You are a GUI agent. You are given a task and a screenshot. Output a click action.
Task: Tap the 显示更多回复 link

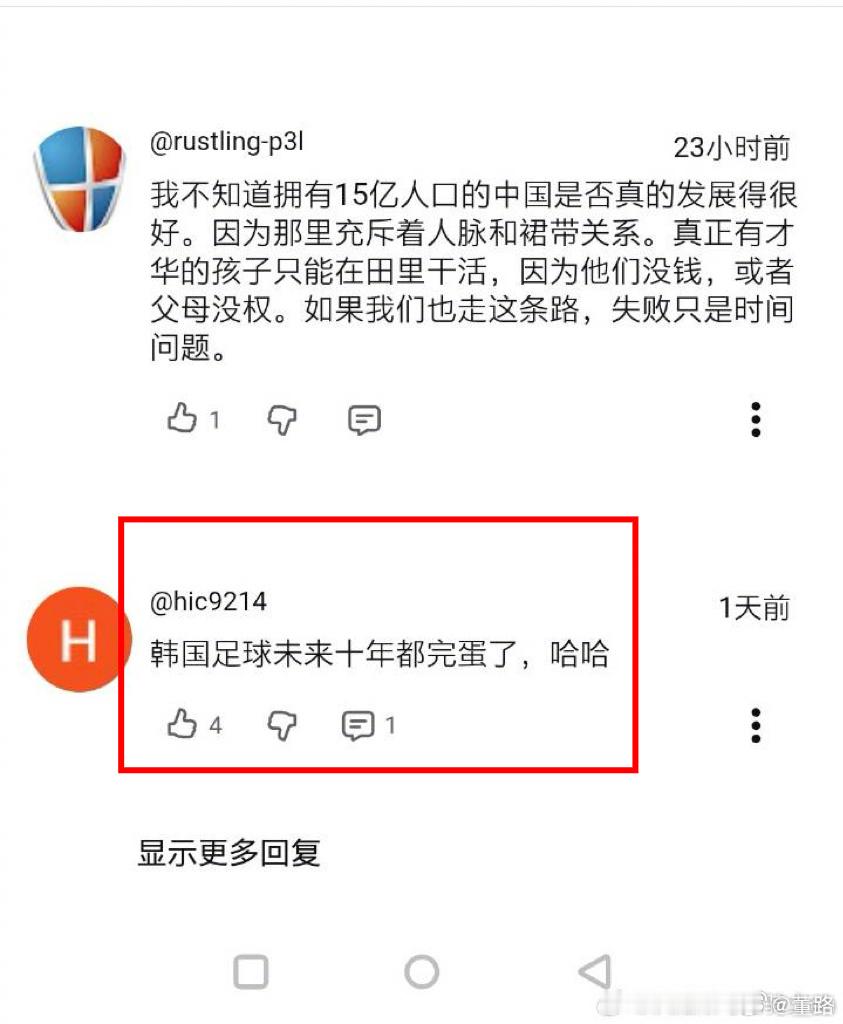pyautogui.click(x=229, y=852)
